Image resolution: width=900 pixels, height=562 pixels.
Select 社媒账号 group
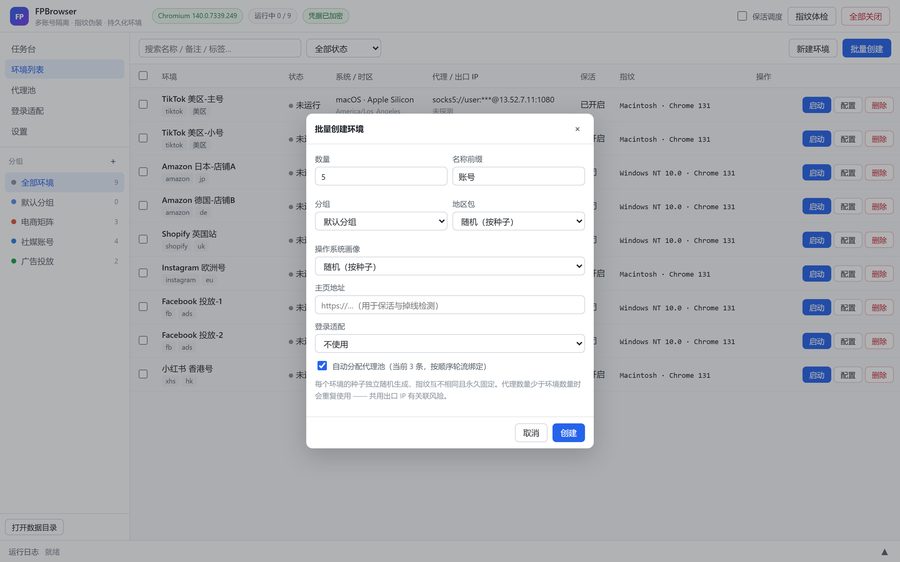64,242
